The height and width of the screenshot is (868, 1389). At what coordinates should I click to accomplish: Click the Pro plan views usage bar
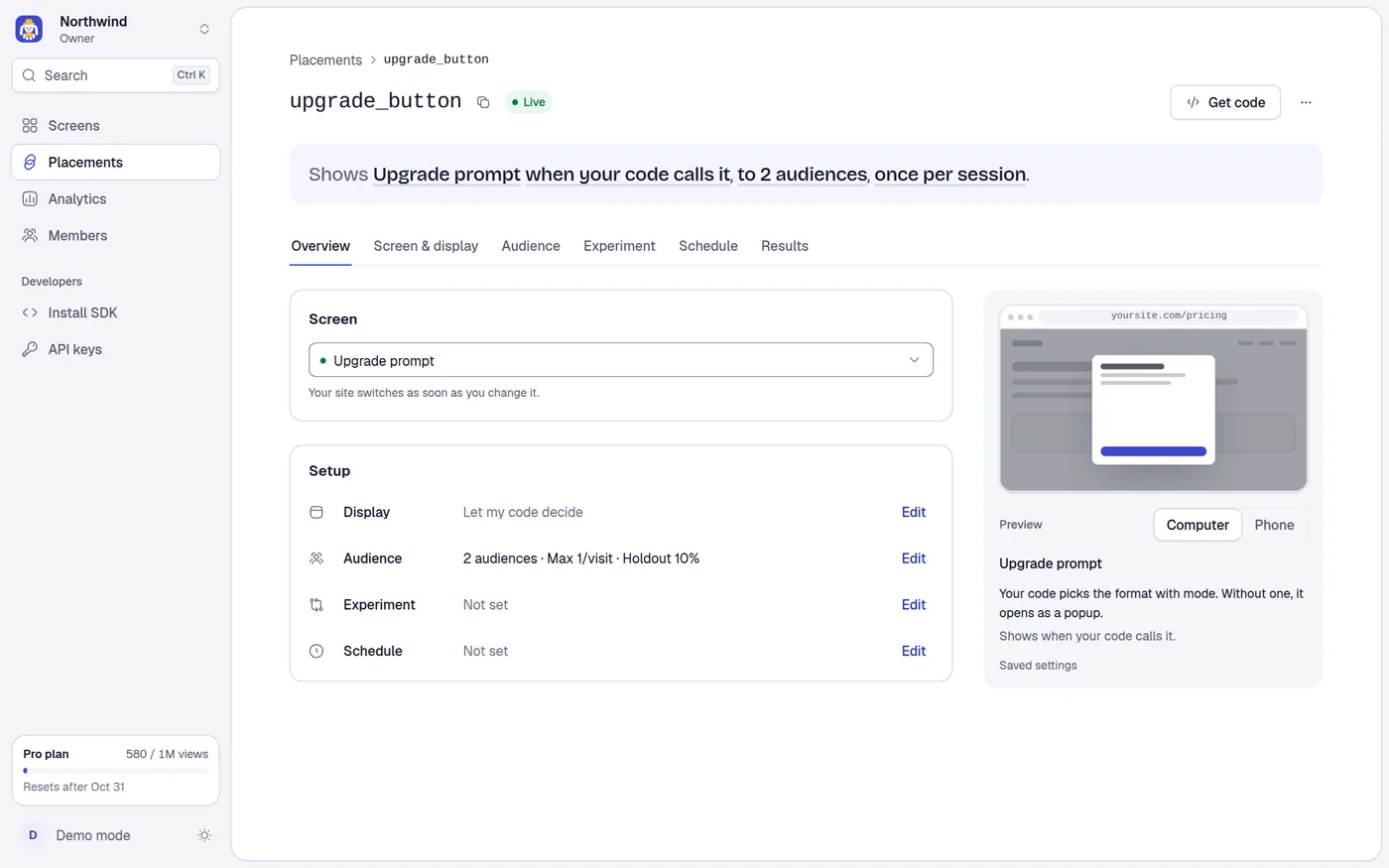(x=115, y=771)
